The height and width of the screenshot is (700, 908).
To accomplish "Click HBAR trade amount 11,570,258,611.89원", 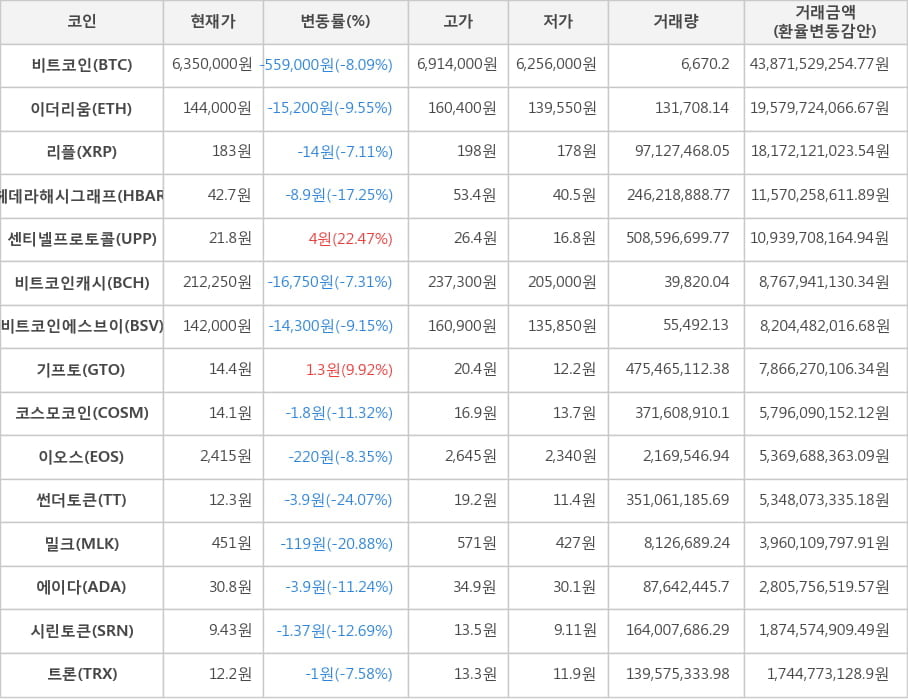I will (x=820, y=195).
